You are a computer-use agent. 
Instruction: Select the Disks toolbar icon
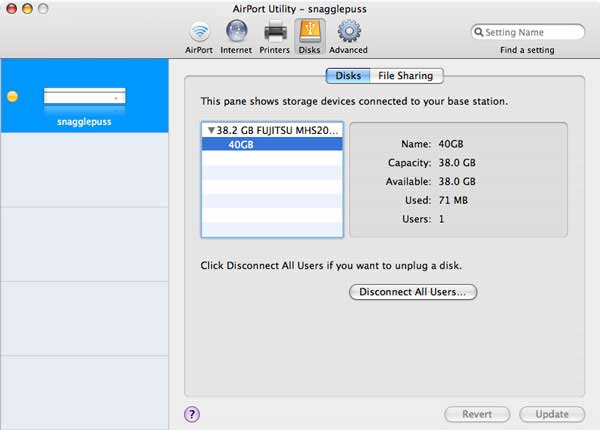pos(309,35)
